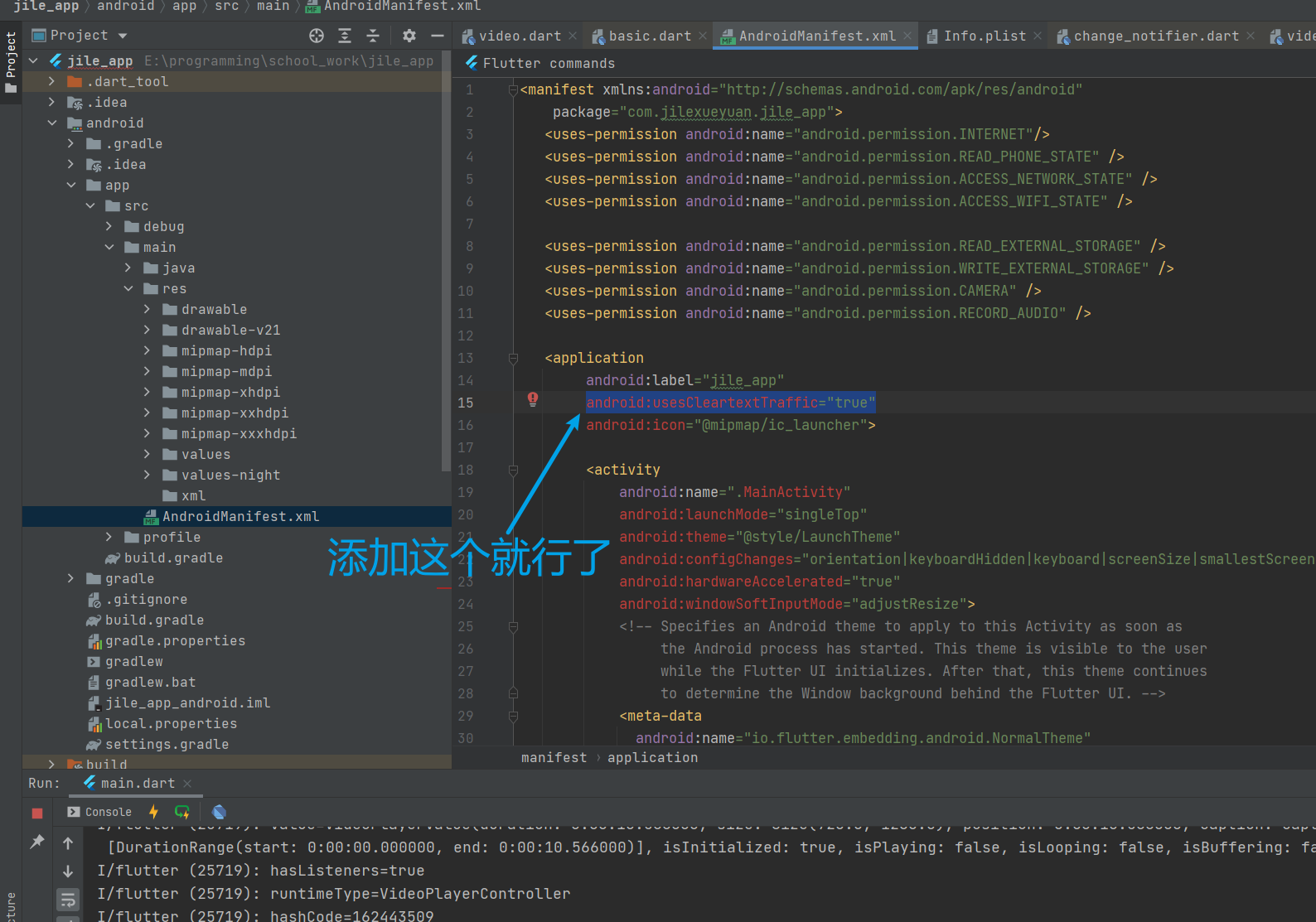Collapse the jile_app root project node
The width and height of the screenshot is (1316, 922).
click(x=34, y=60)
